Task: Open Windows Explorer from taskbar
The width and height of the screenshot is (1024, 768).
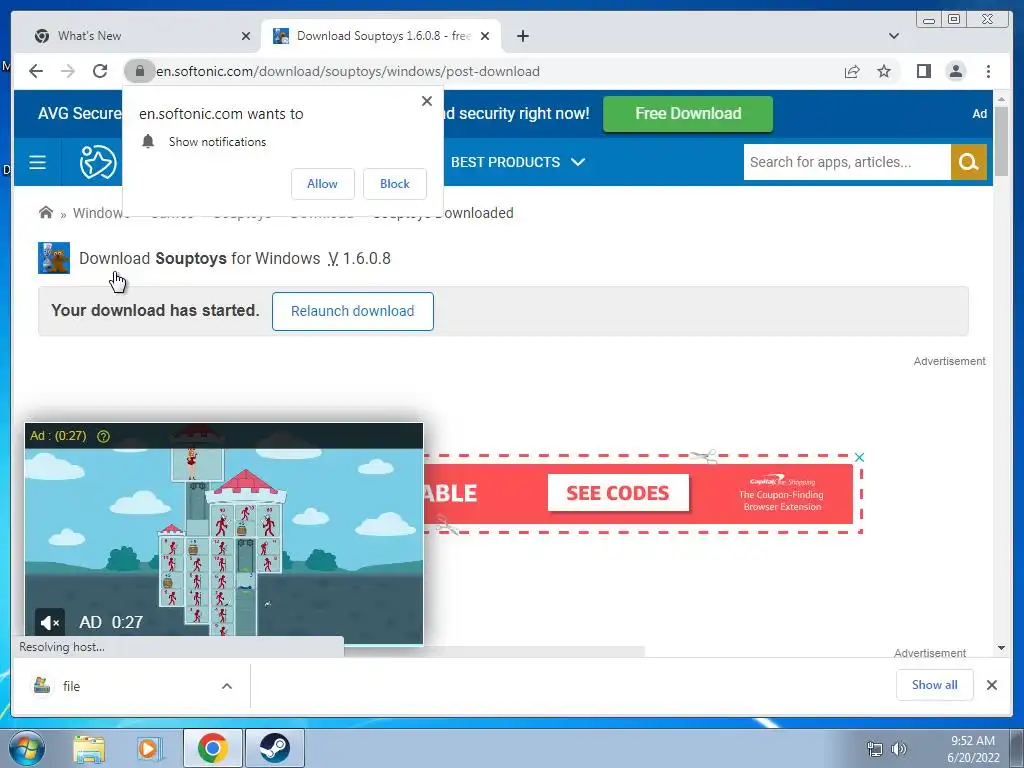Action: (89, 748)
